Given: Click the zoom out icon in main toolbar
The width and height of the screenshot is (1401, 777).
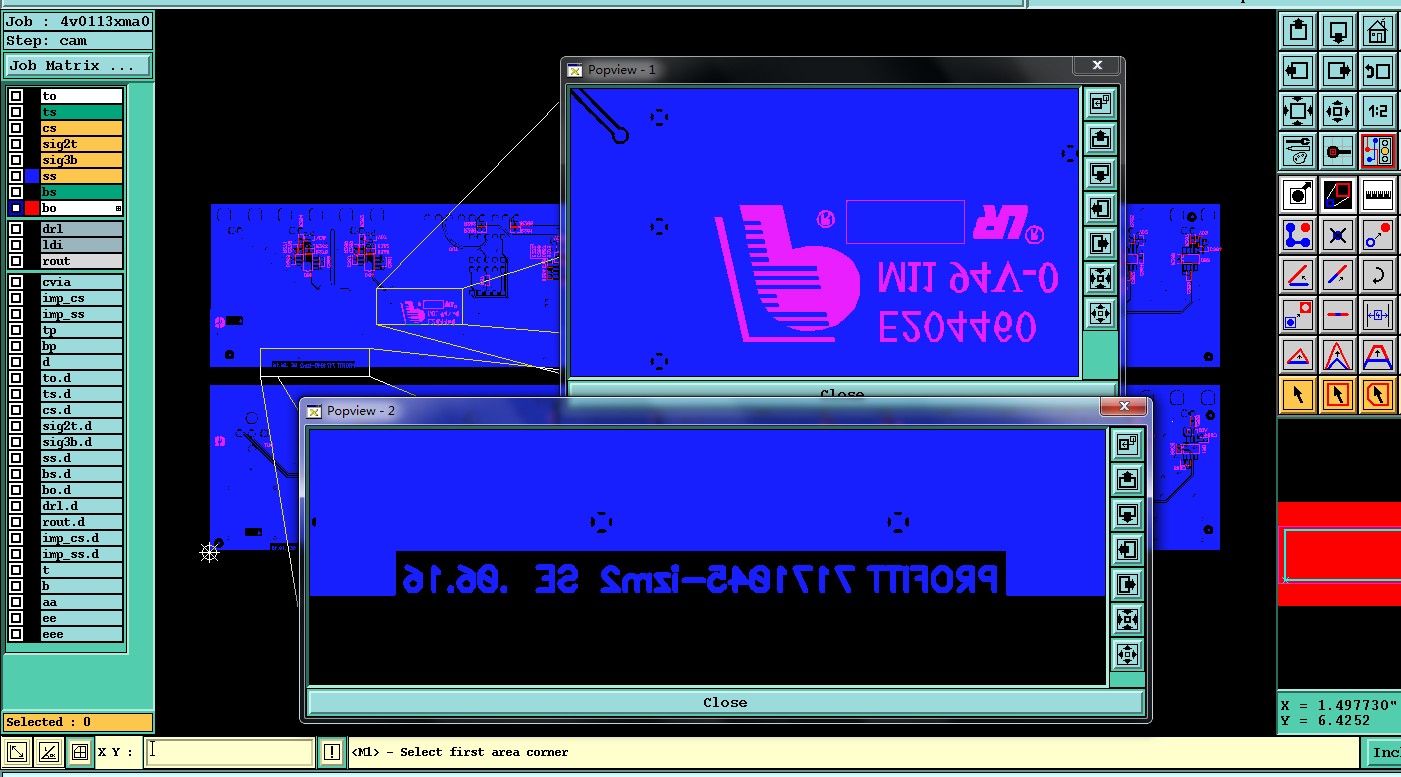Looking at the screenshot, I should pyautogui.click(x=1338, y=110).
